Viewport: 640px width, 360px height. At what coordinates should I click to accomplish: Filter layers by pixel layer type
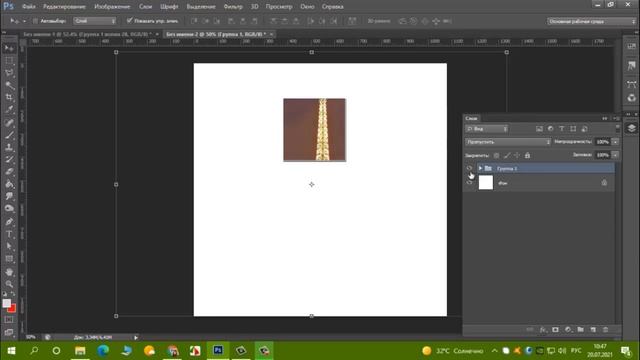pyautogui.click(x=539, y=129)
